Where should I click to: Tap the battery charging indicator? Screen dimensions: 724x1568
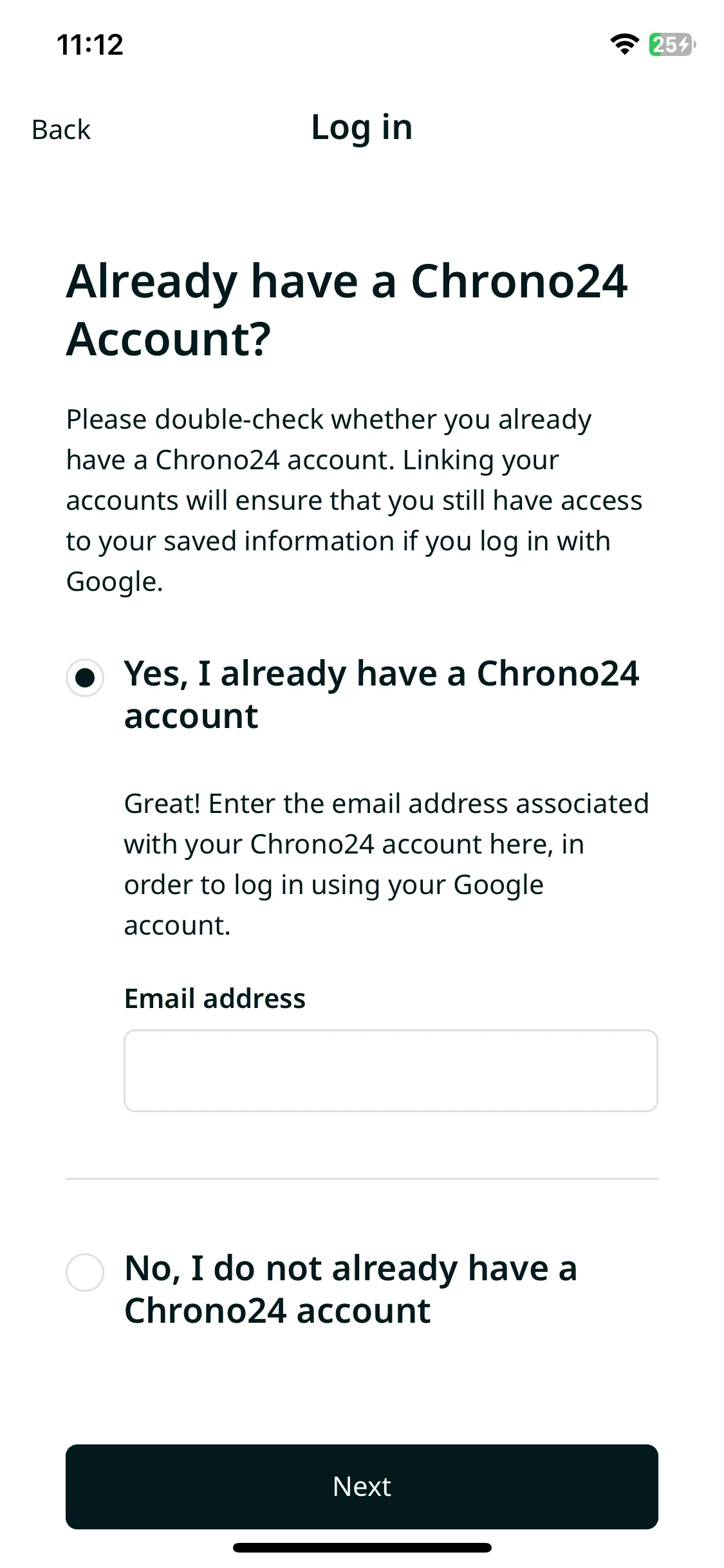pos(672,44)
